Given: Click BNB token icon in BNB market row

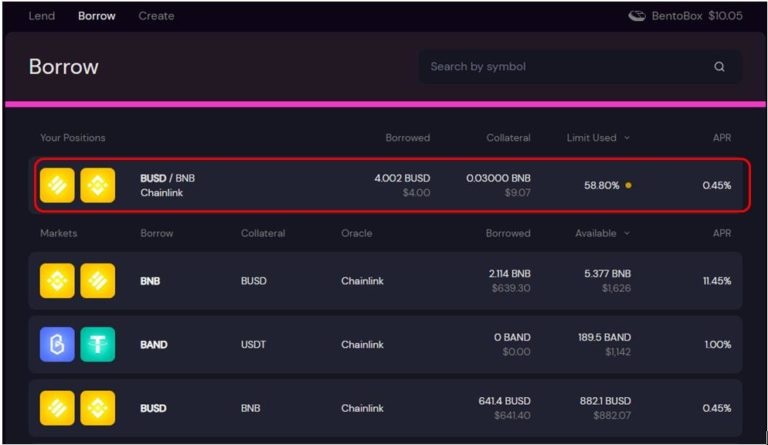Looking at the screenshot, I should coord(57,281).
